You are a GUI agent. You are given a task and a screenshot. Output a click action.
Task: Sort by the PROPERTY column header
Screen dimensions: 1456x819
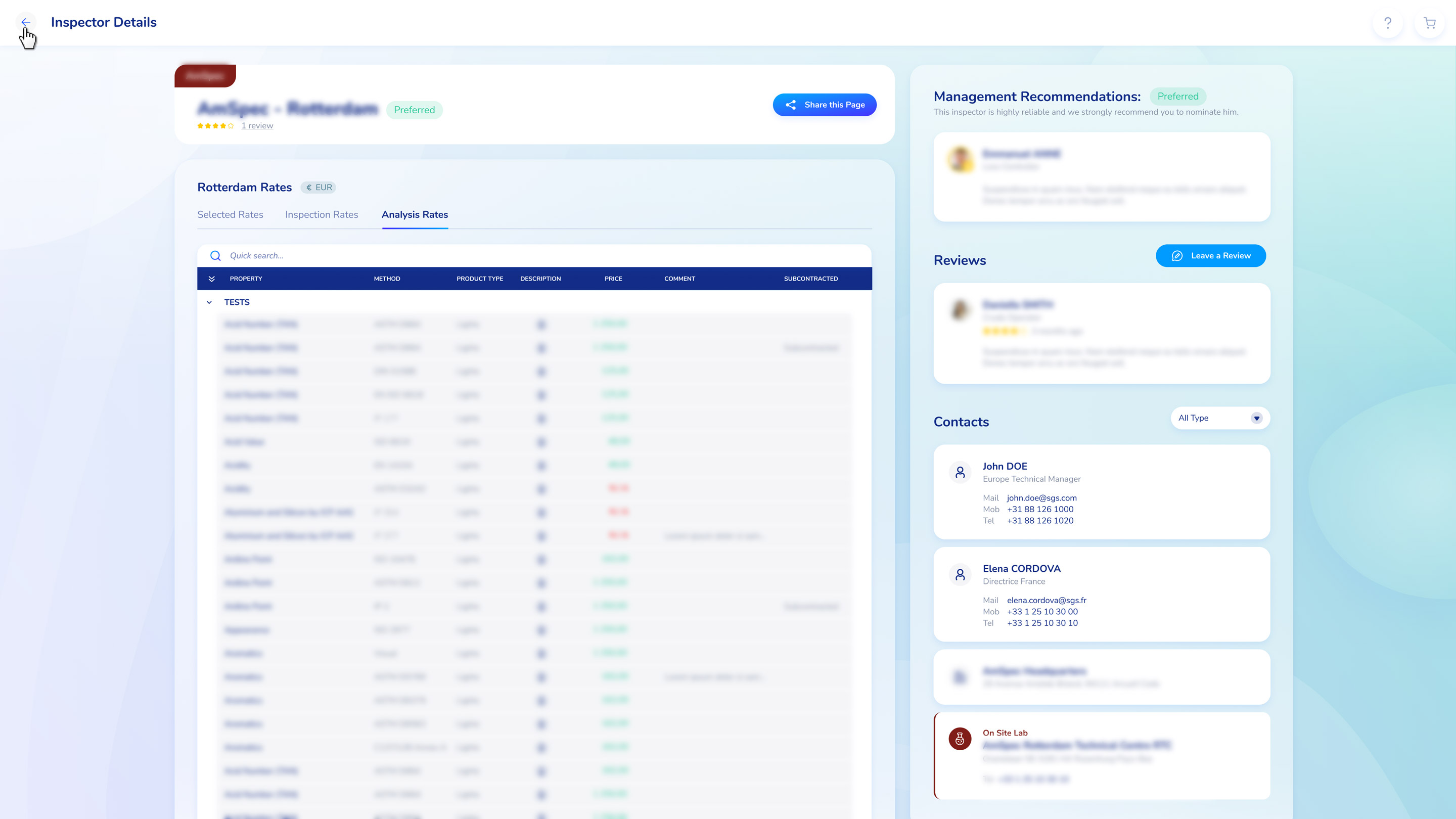click(x=246, y=279)
